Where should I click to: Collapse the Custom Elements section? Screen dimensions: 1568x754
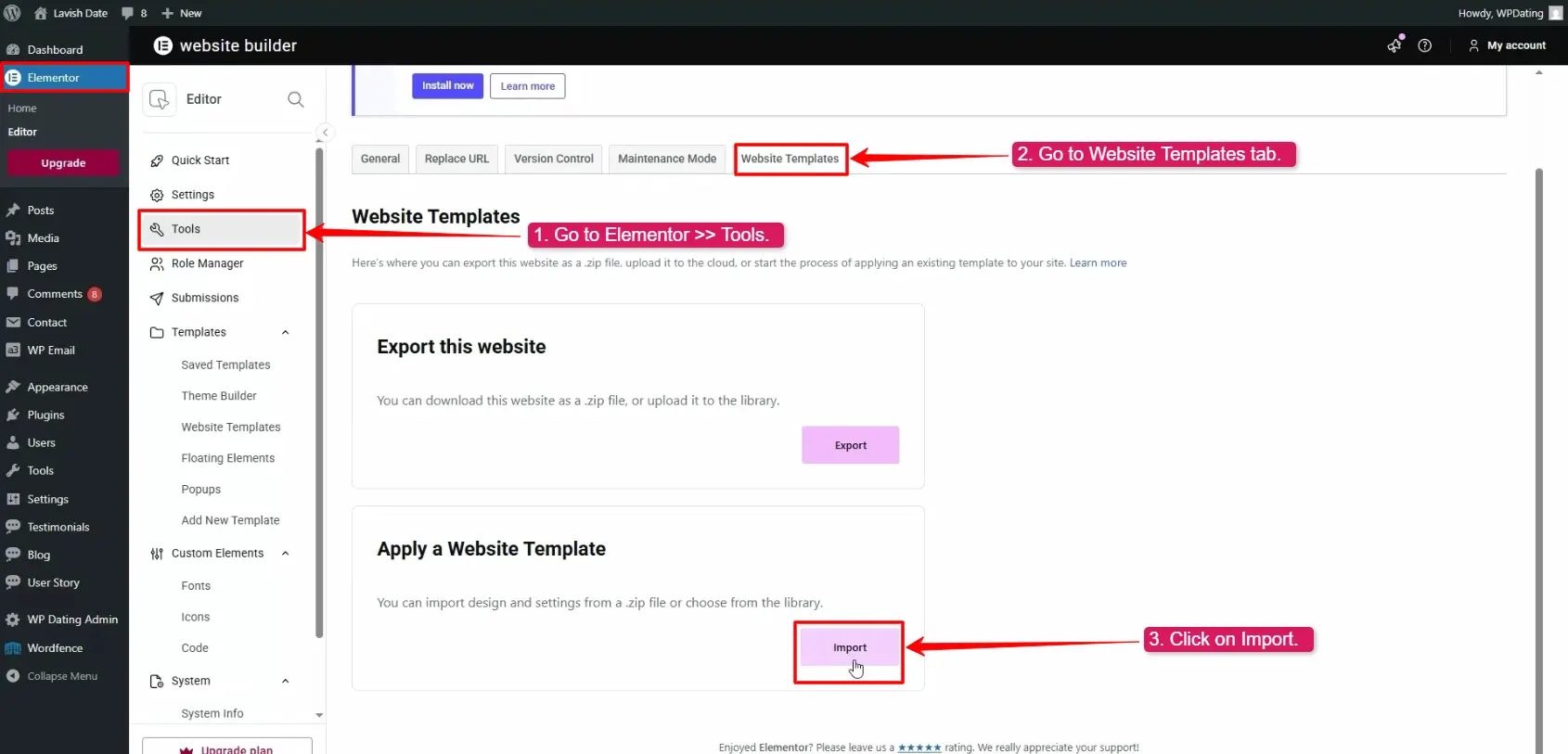pos(285,554)
